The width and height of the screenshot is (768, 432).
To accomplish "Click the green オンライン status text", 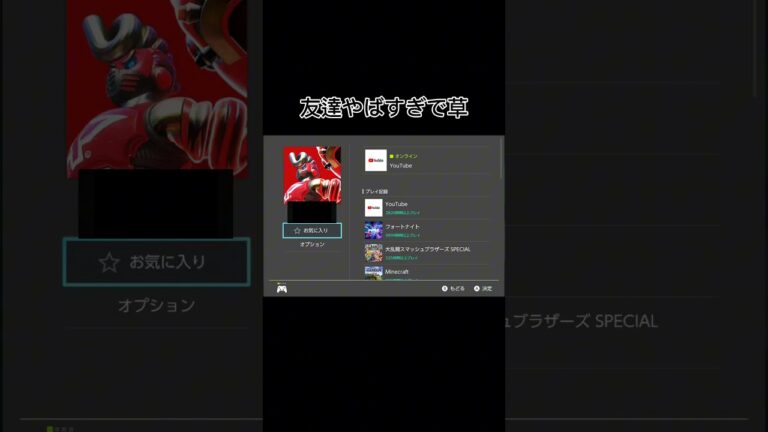I will point(406,156).
